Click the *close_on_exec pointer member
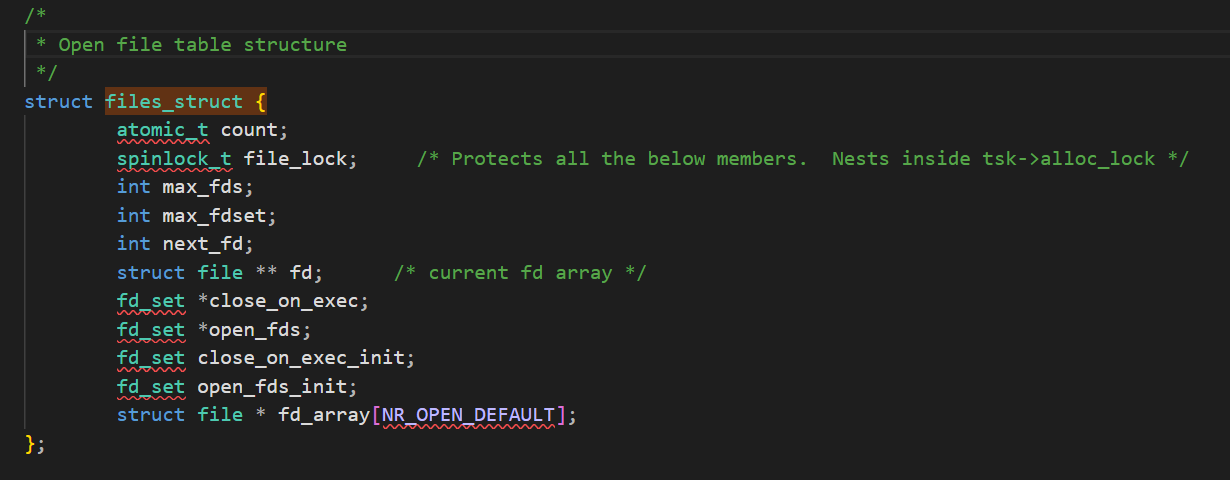 [283, 300]
